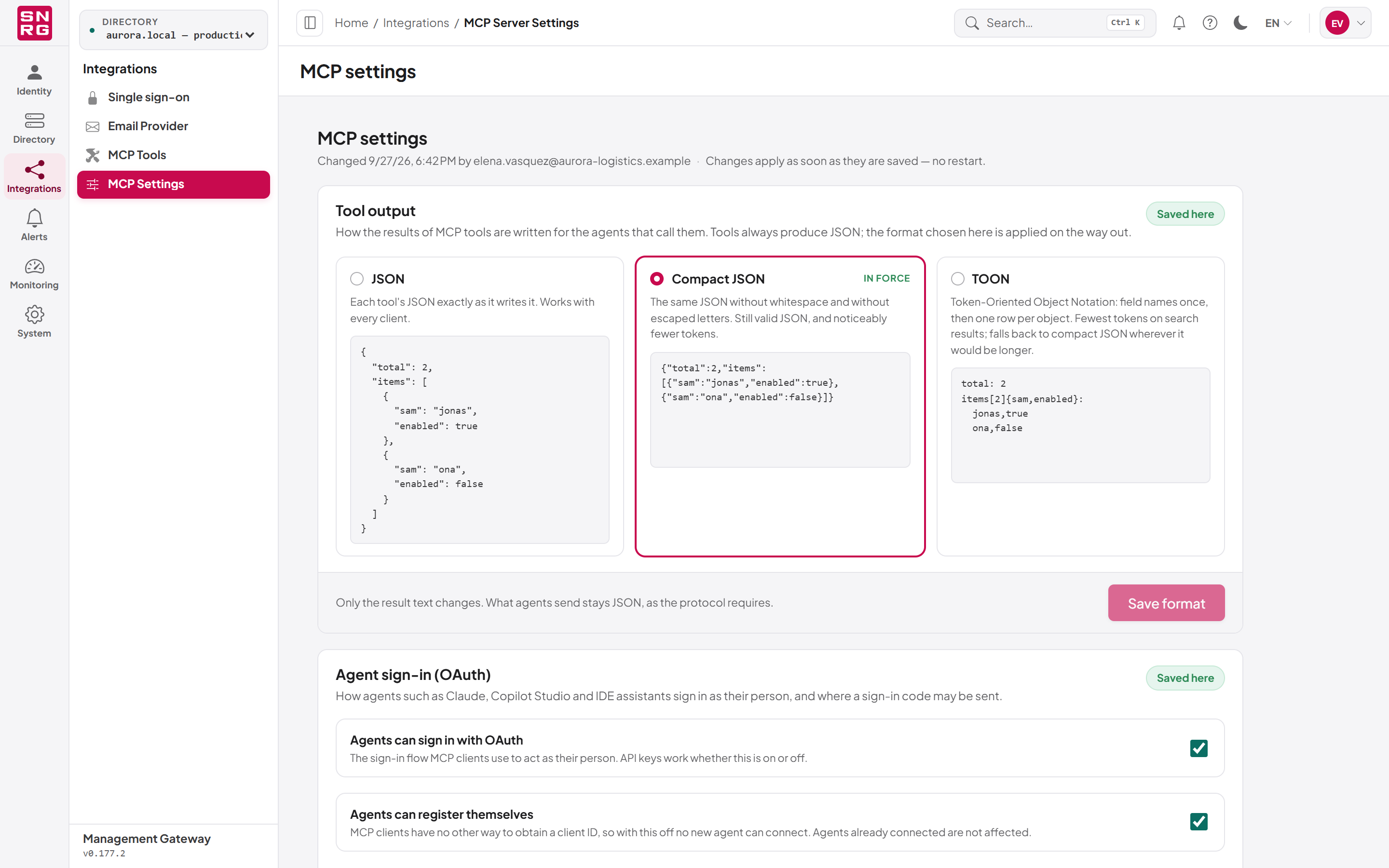Image resolution: width=1389 pixels, height=868 pixels.
Task: Open Email Provider settings
Action: [173, 126]
